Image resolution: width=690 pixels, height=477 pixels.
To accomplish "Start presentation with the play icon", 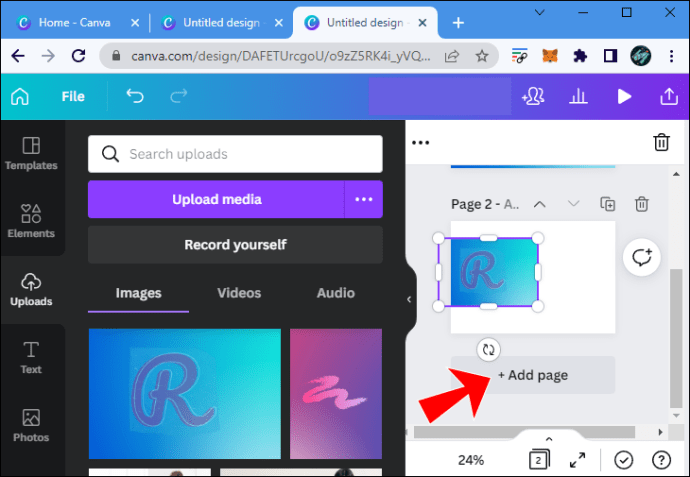I will coord(624,96).
